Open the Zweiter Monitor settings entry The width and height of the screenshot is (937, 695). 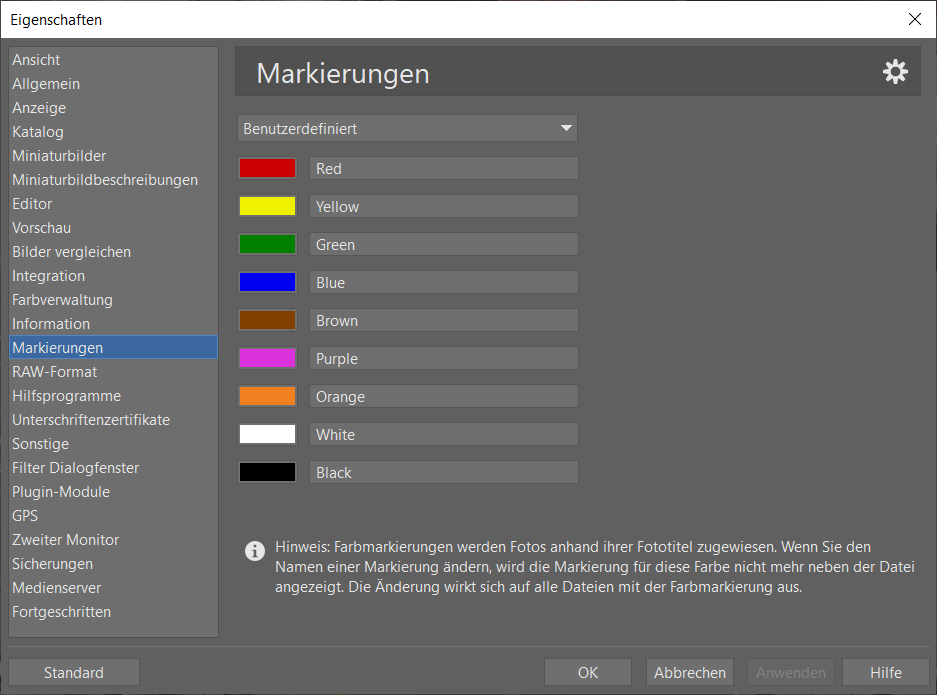tap(114, 540)
